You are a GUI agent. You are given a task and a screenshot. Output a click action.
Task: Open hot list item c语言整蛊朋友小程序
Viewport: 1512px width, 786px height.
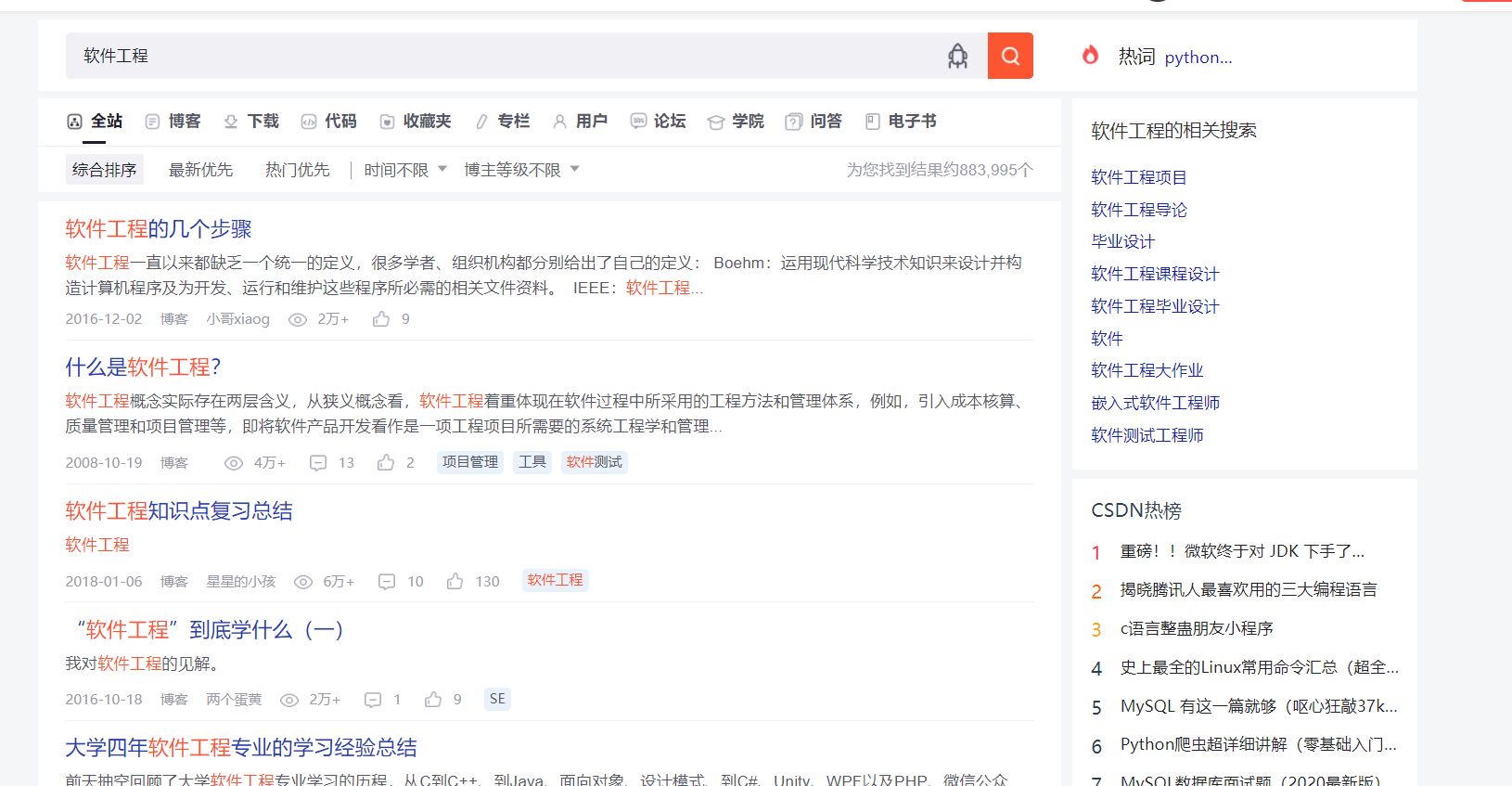[x=1197, y=629]
